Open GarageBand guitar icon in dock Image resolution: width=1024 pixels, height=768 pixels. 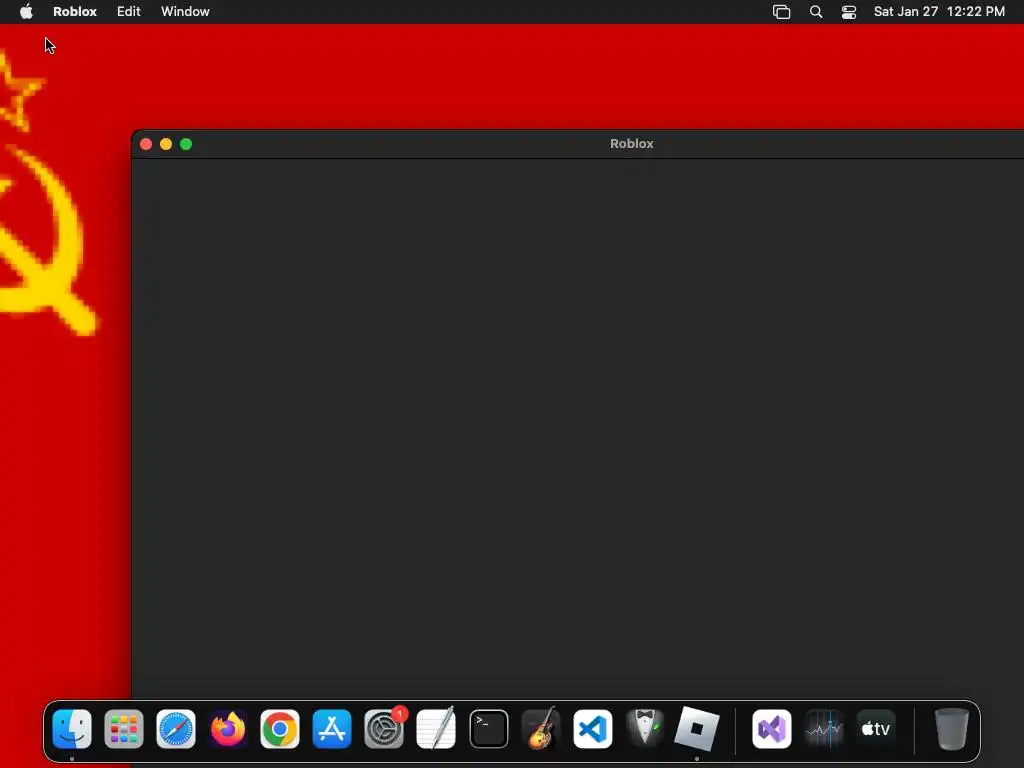(541, 729)
